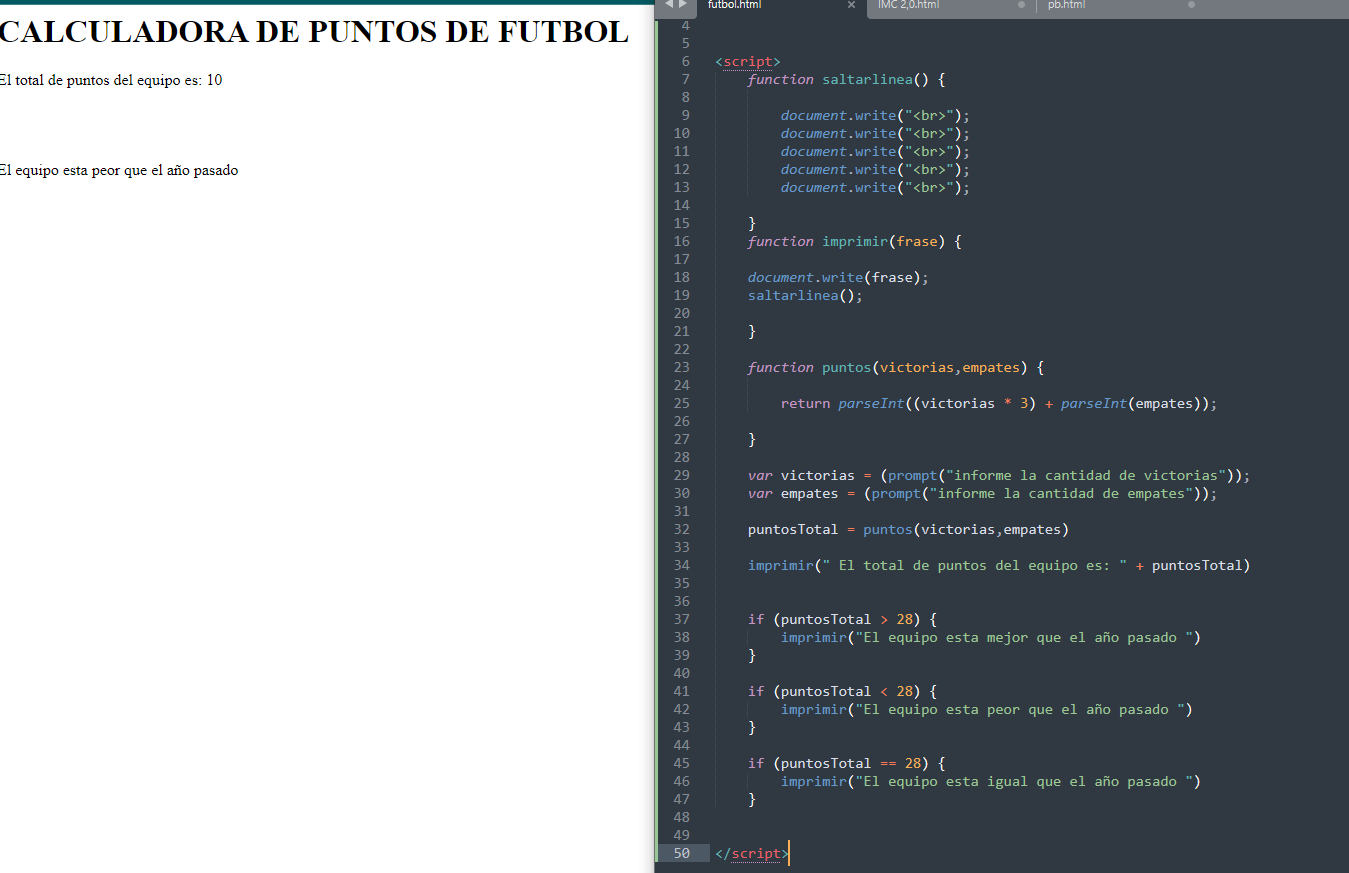Open the IMC 2,0.html tab
This screenshot has height=873, width=1349.
[x=908, y=5]
